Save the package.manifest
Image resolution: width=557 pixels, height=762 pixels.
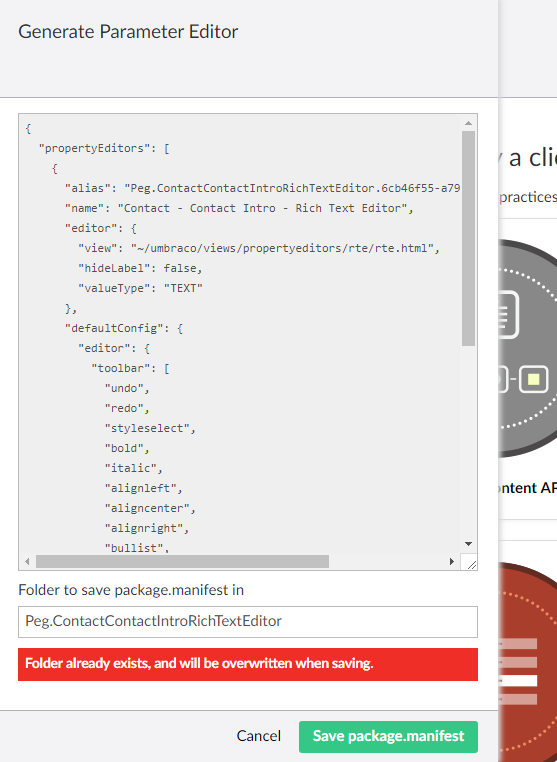[388, 736]
